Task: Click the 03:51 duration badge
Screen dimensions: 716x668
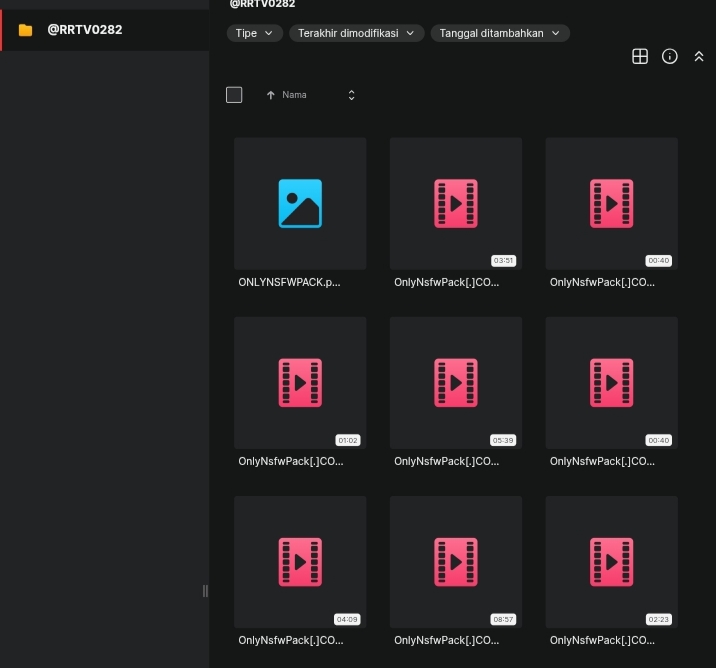Action: [x=503, y=261]
